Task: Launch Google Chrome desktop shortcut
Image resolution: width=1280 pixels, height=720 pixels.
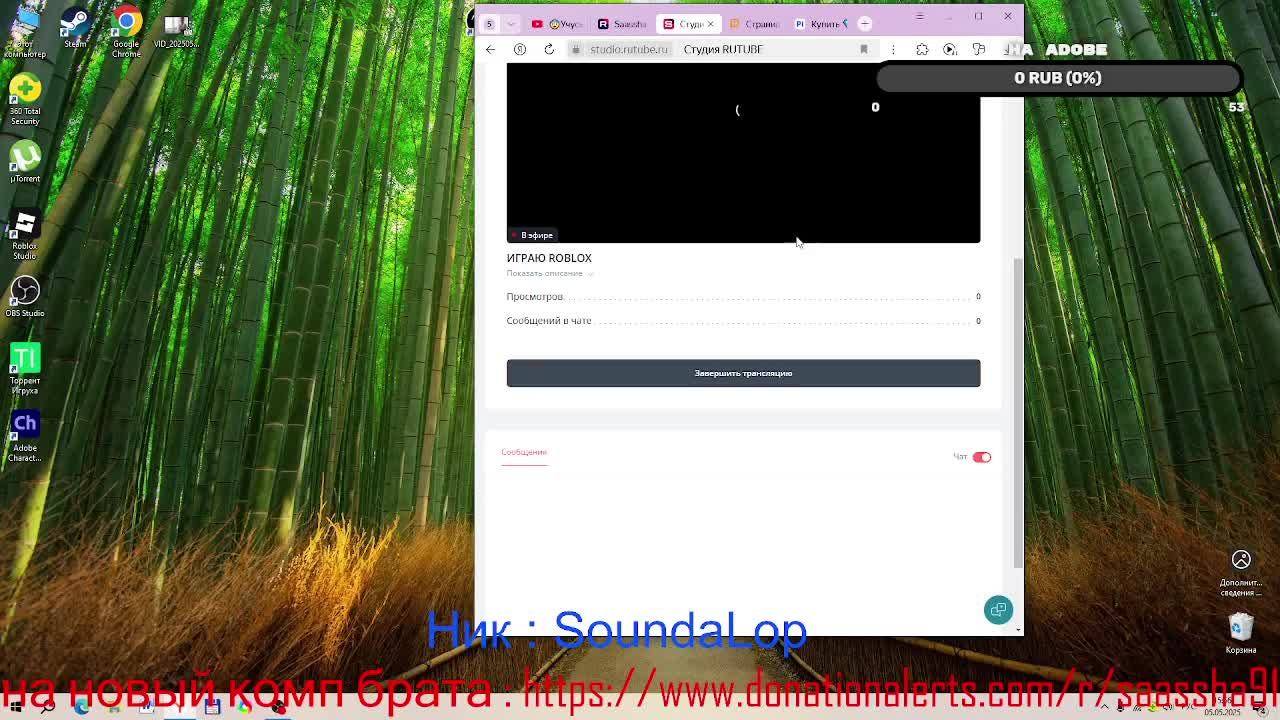Action: (126, 30)
